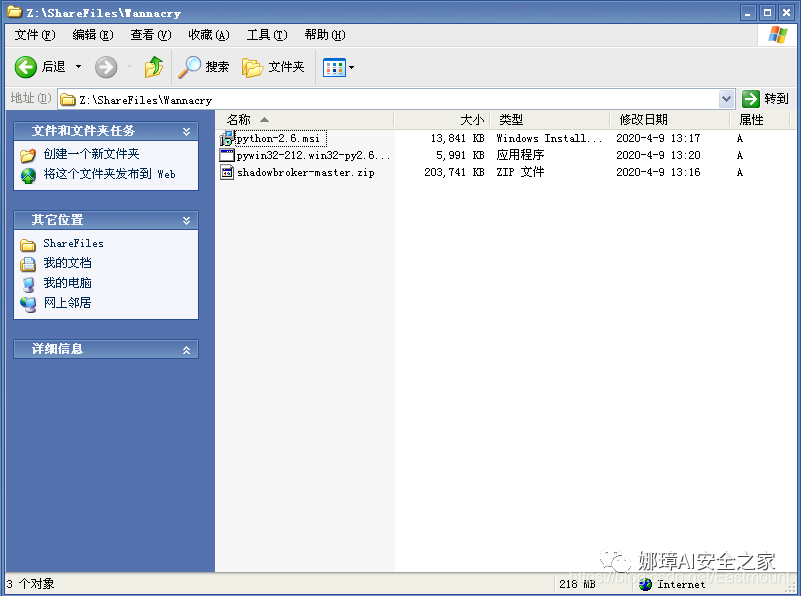The height and width of the screenshot is (596, 801).
Task: Click the shadowbroker zip file icon
Action: [x=226, y=173]
